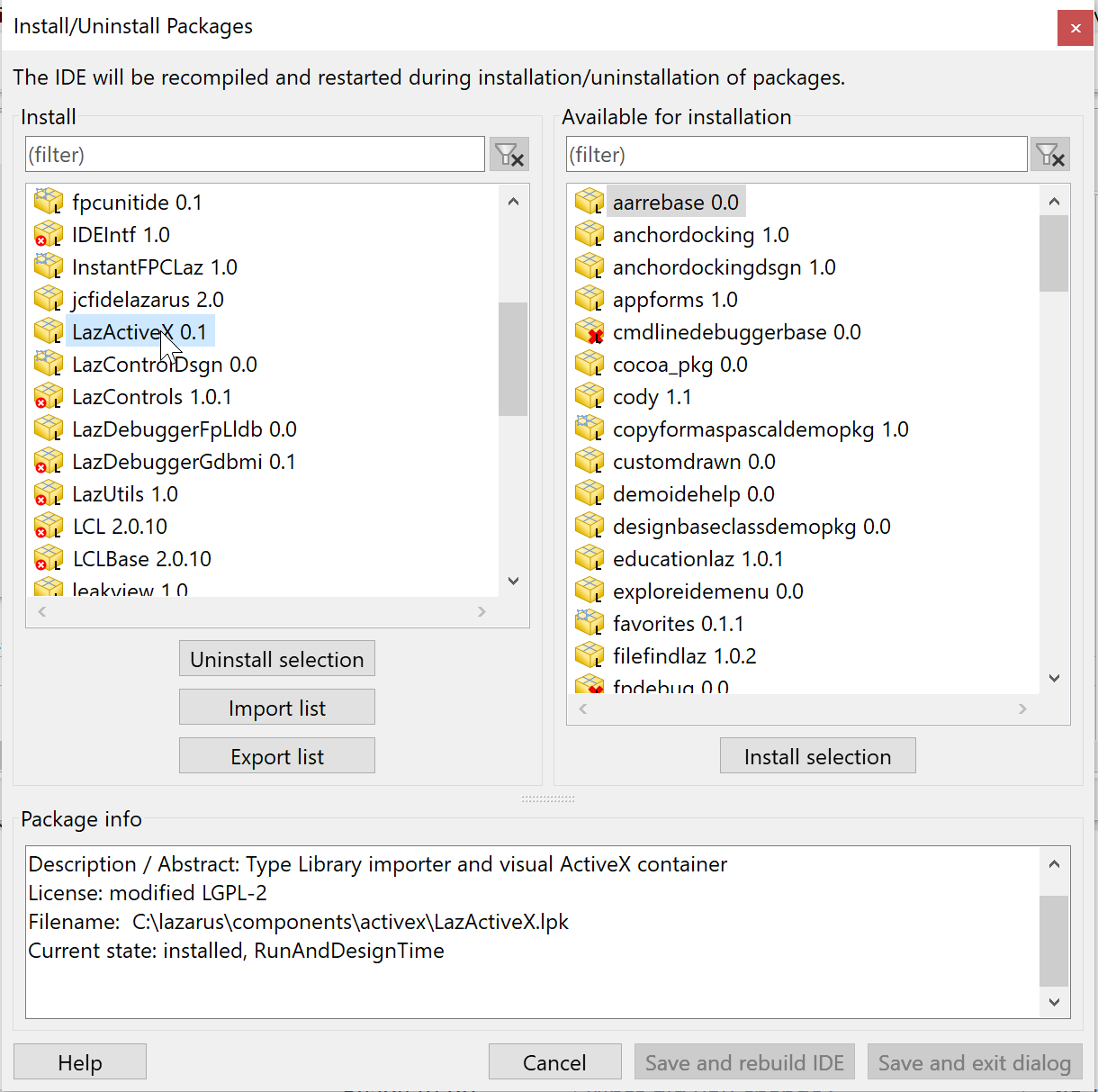Click the Export list button

(276, 756)
